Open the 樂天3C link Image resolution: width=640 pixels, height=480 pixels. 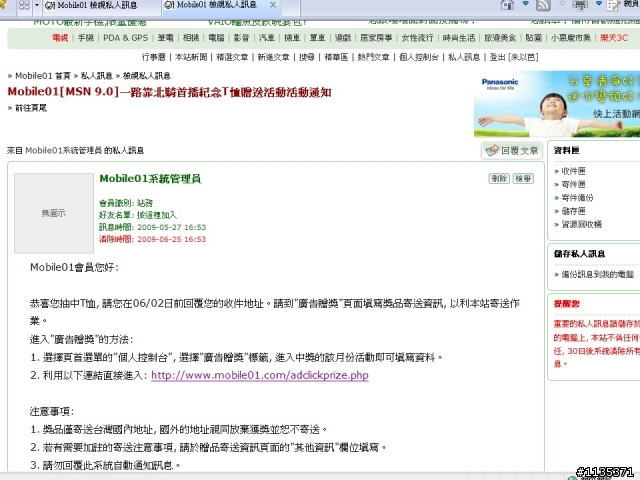614,38
